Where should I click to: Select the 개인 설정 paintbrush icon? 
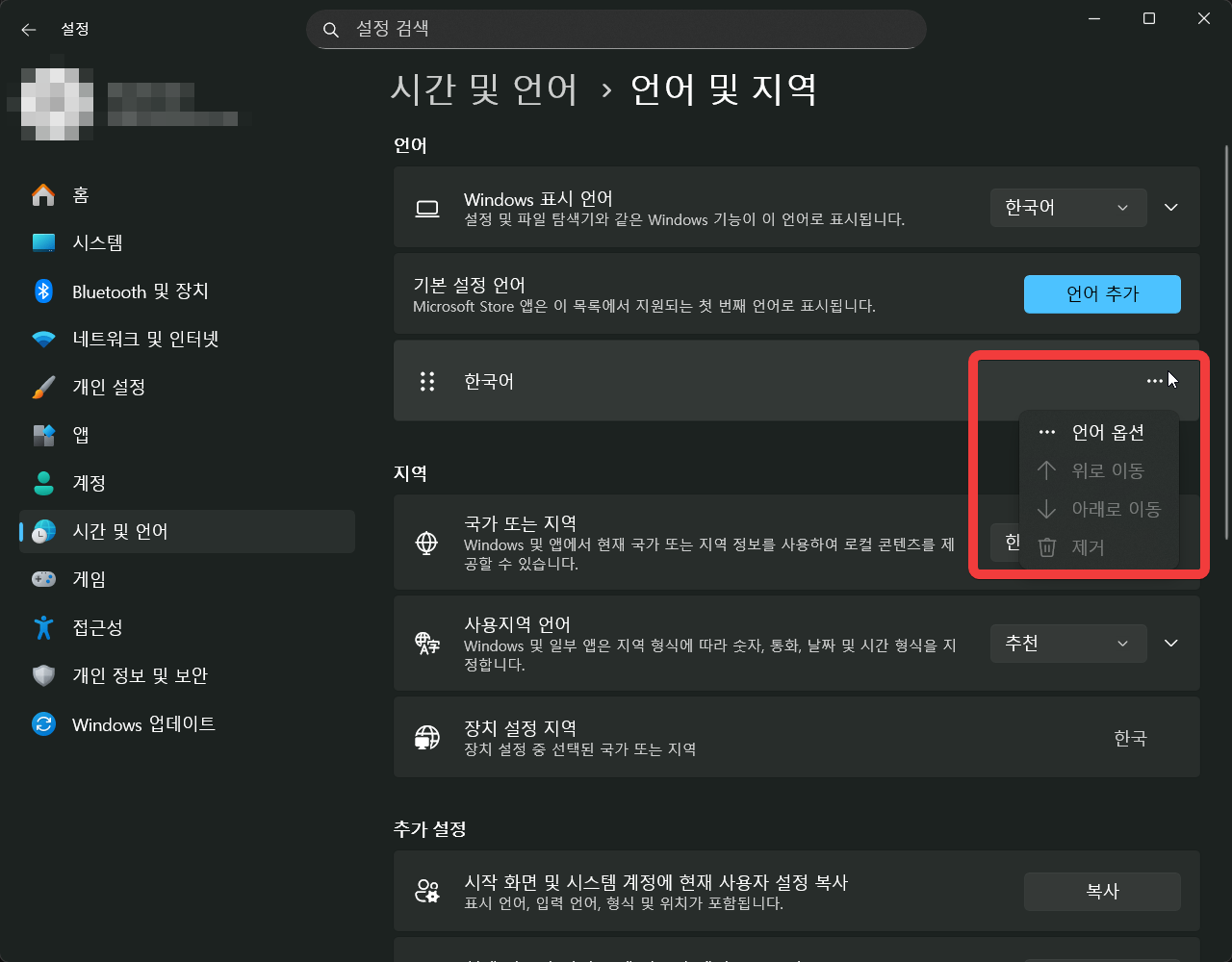tap(43, 387)
